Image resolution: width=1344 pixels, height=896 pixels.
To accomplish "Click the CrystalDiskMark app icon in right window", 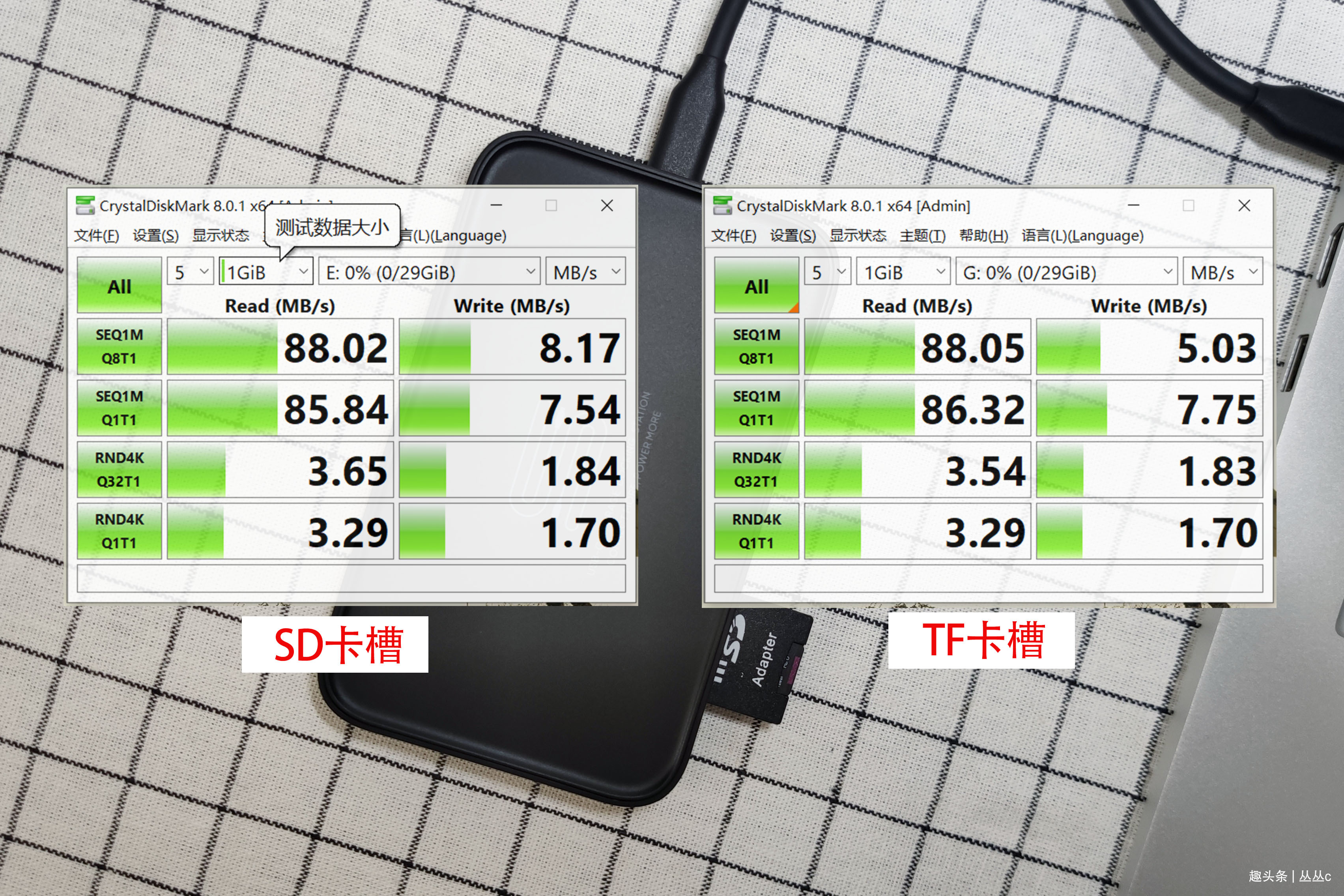I will click(x=723, y=206).
